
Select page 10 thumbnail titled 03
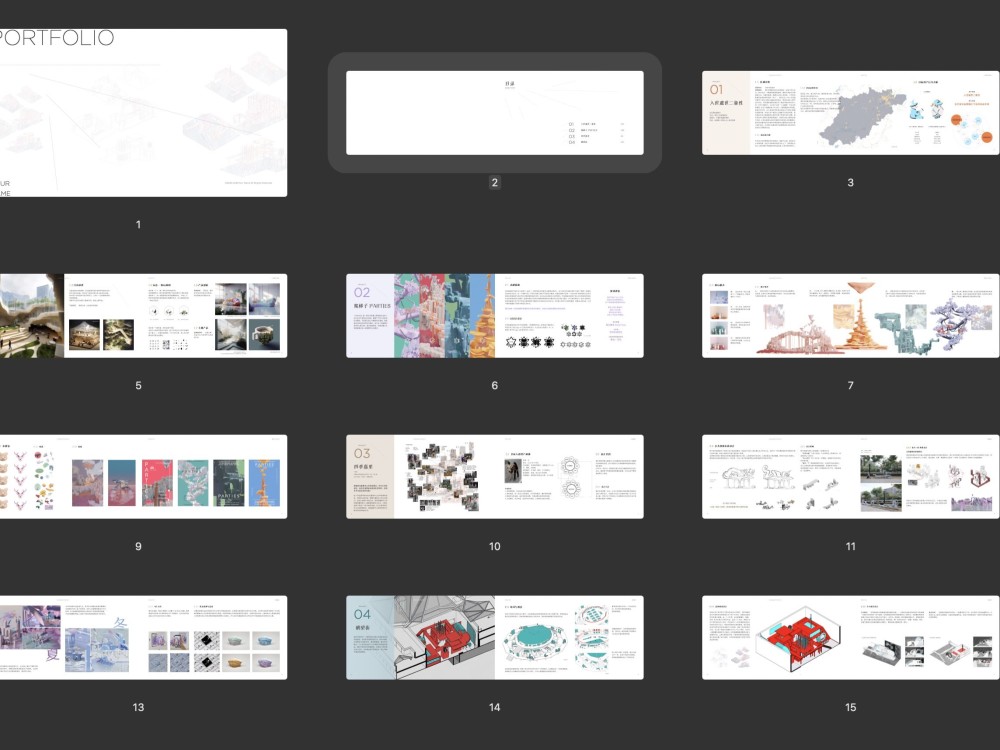click(495, 477)
